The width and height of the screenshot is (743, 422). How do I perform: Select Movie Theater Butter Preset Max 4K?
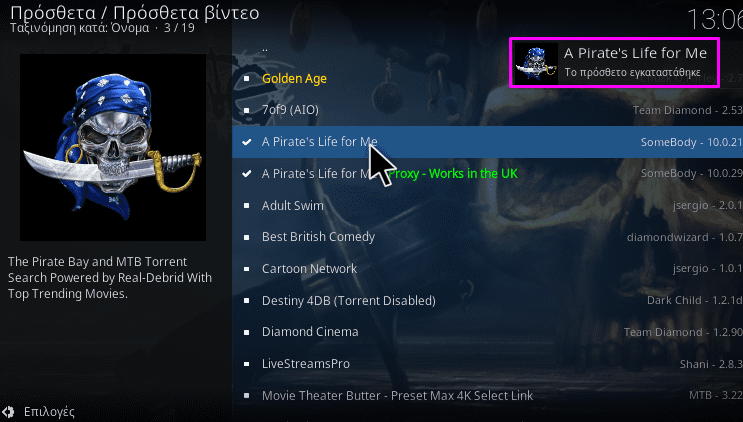pos(488,395)
